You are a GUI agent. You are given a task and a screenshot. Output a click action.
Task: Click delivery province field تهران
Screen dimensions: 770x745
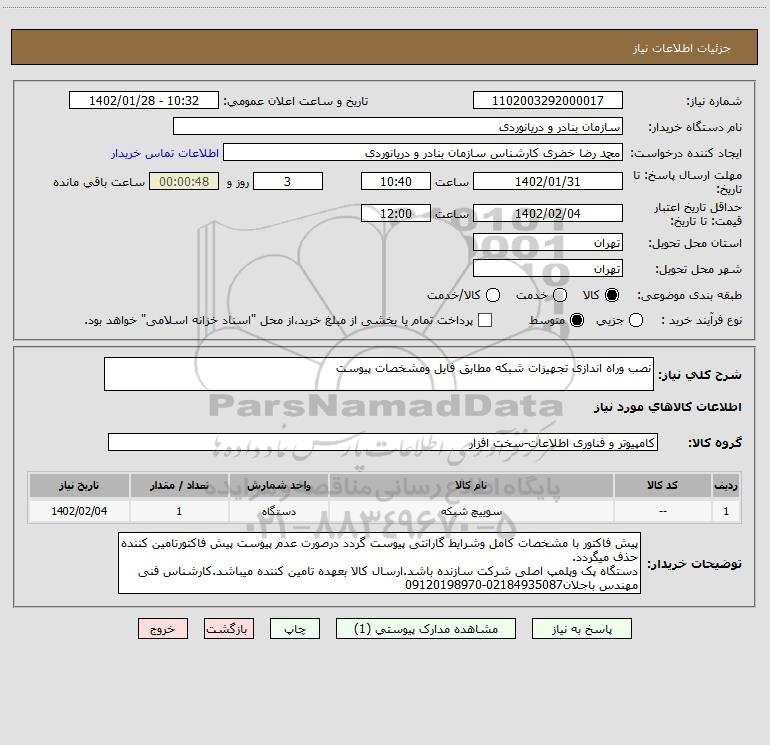tap(548, 242)
